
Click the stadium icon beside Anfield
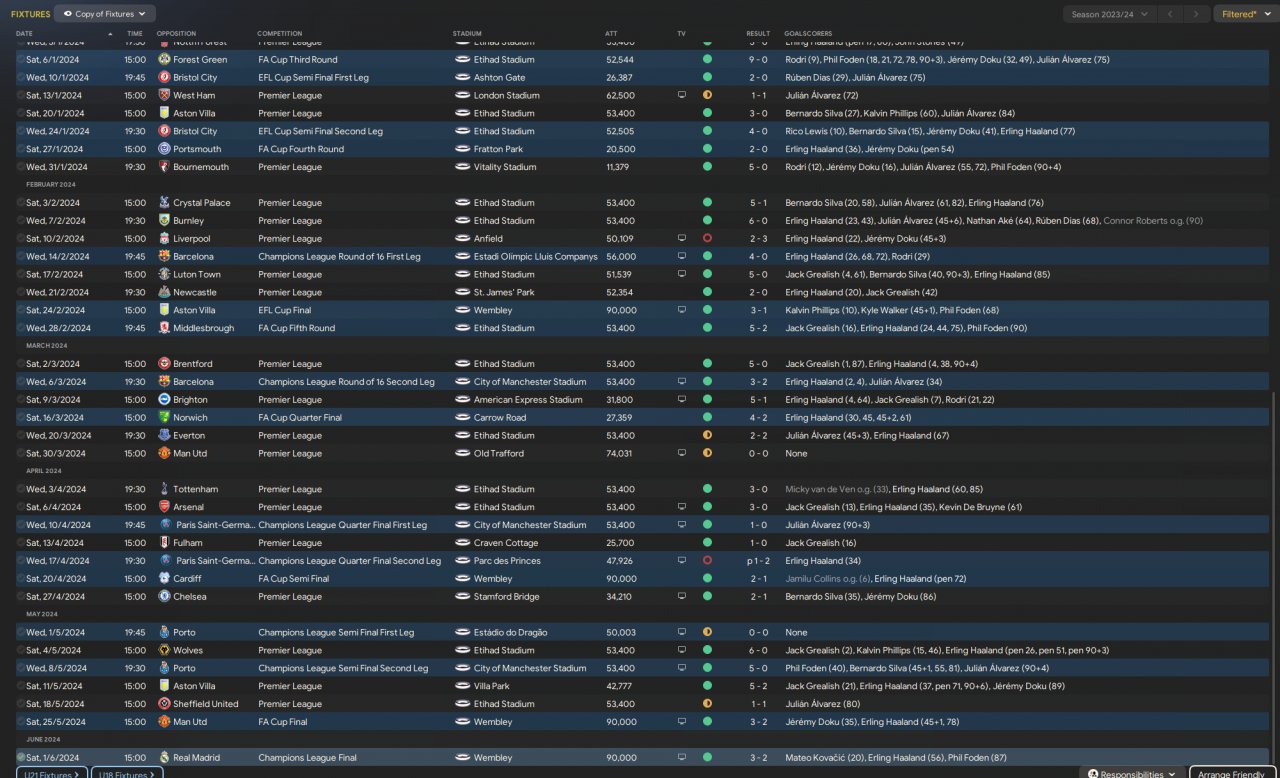463,239
